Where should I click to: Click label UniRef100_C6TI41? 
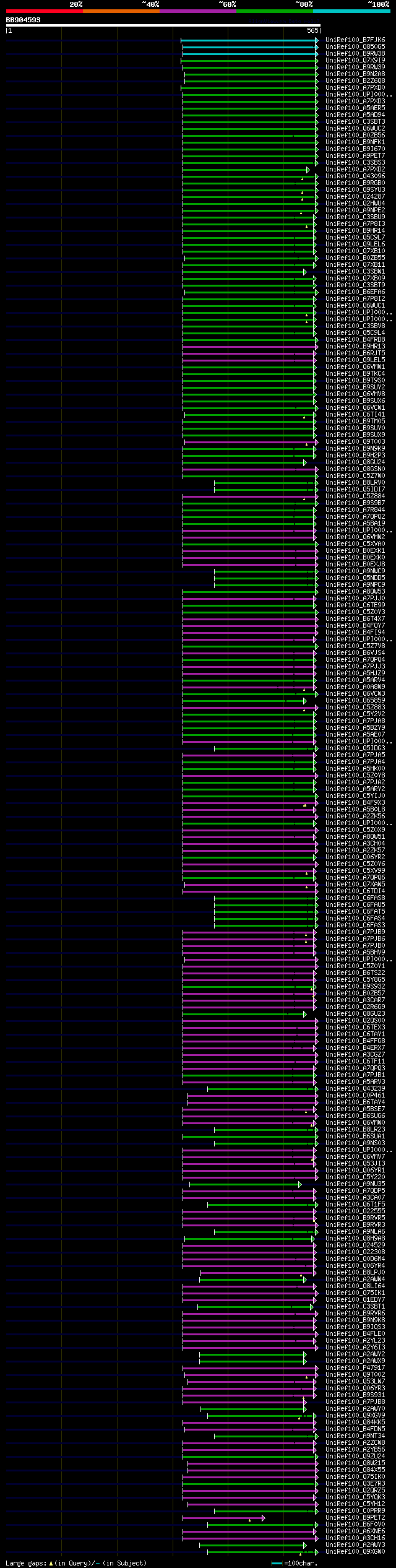point(355,415)
